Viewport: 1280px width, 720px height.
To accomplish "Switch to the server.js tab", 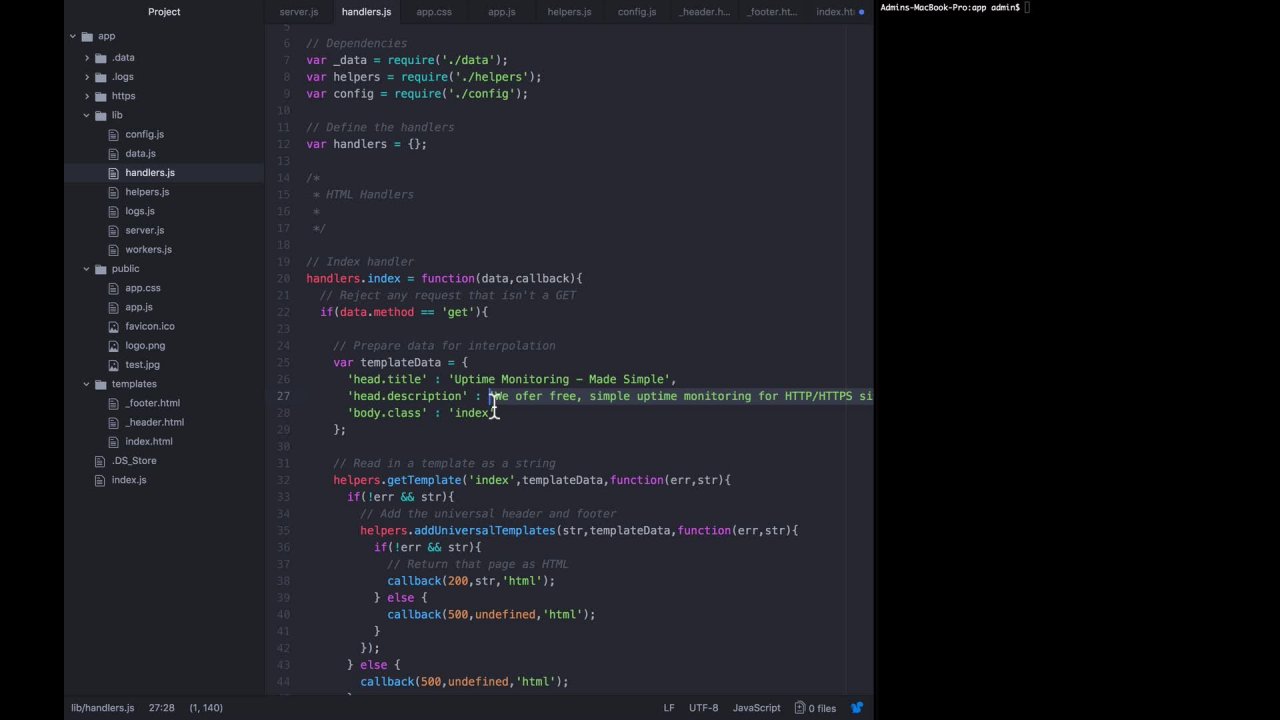I will 298,12.
